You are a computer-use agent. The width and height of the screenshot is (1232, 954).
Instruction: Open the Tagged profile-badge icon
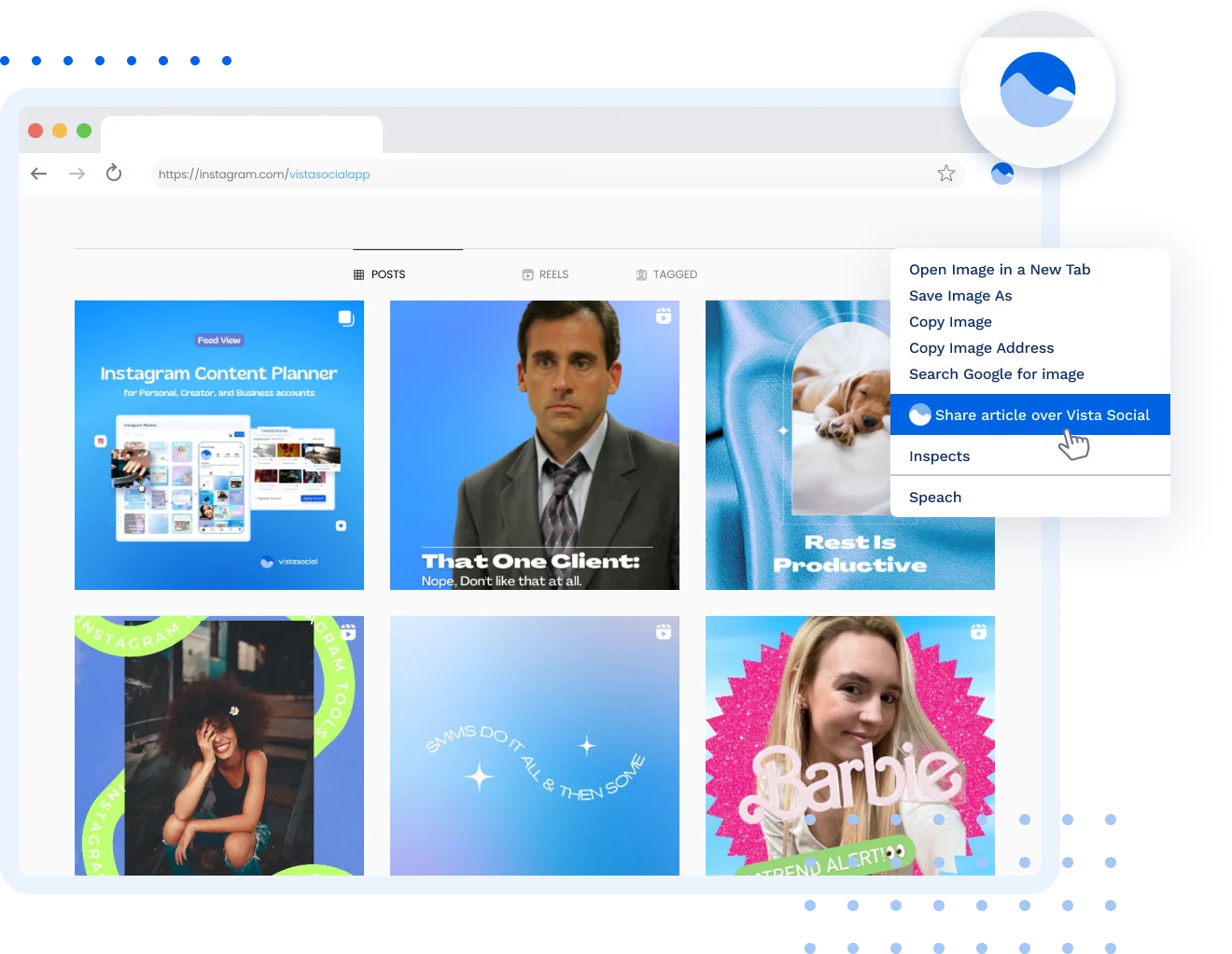[640, 274]
